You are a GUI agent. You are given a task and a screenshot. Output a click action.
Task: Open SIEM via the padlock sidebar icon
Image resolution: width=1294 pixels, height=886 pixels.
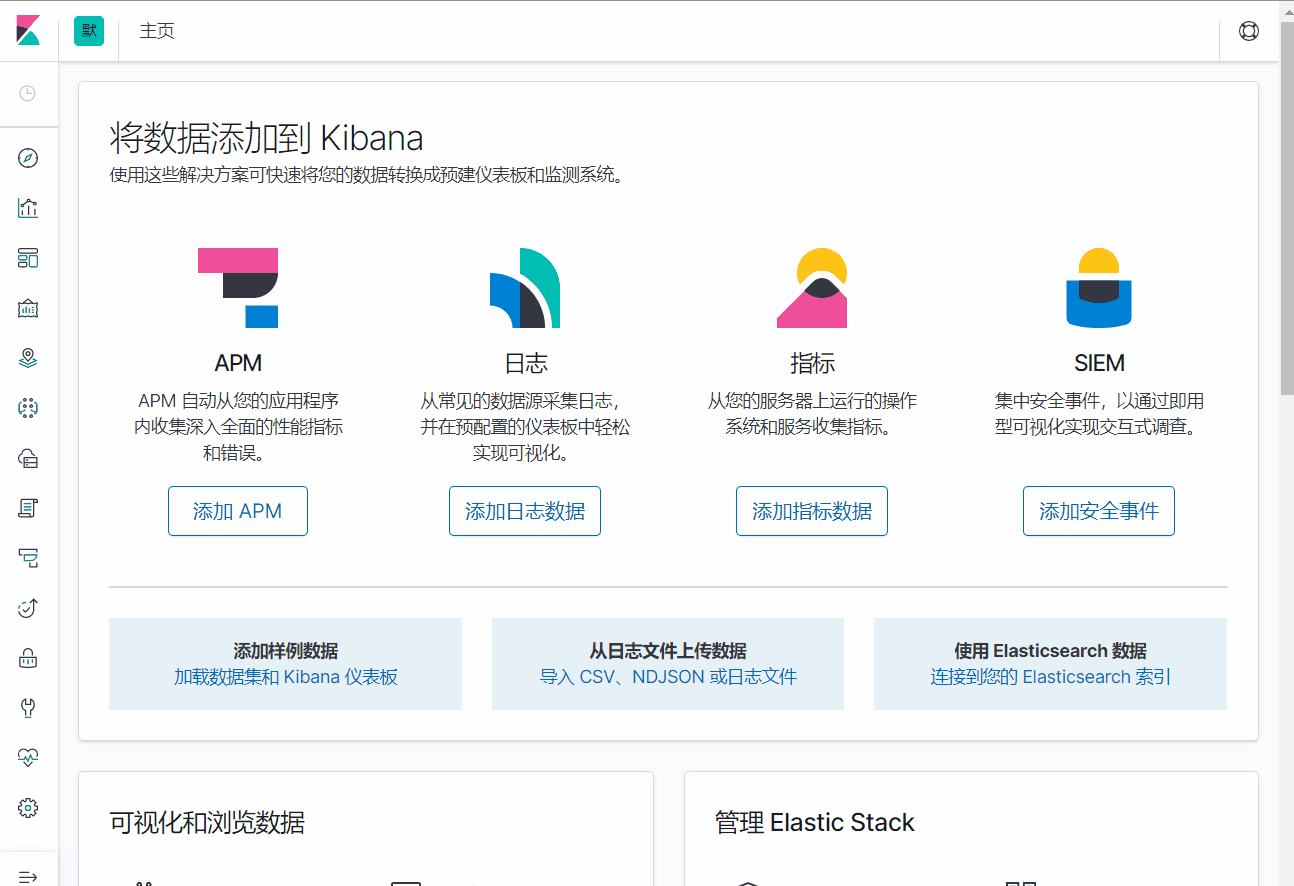28,658
